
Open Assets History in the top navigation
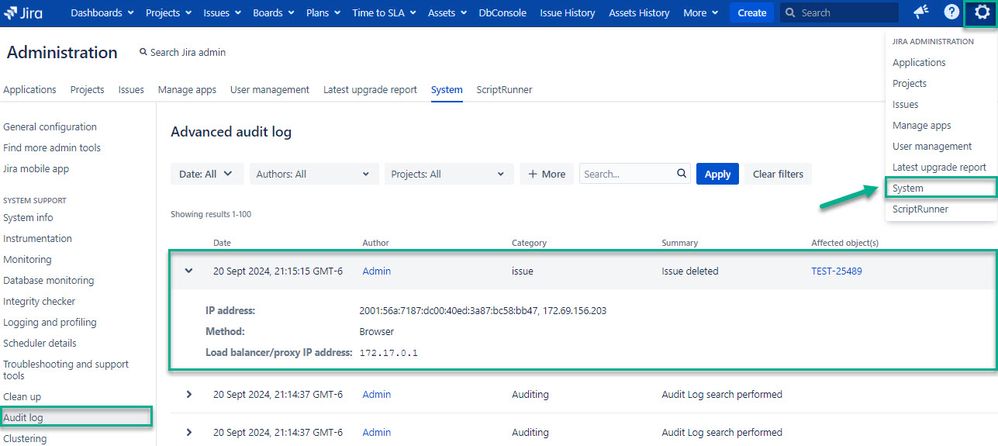click(639, 13)
